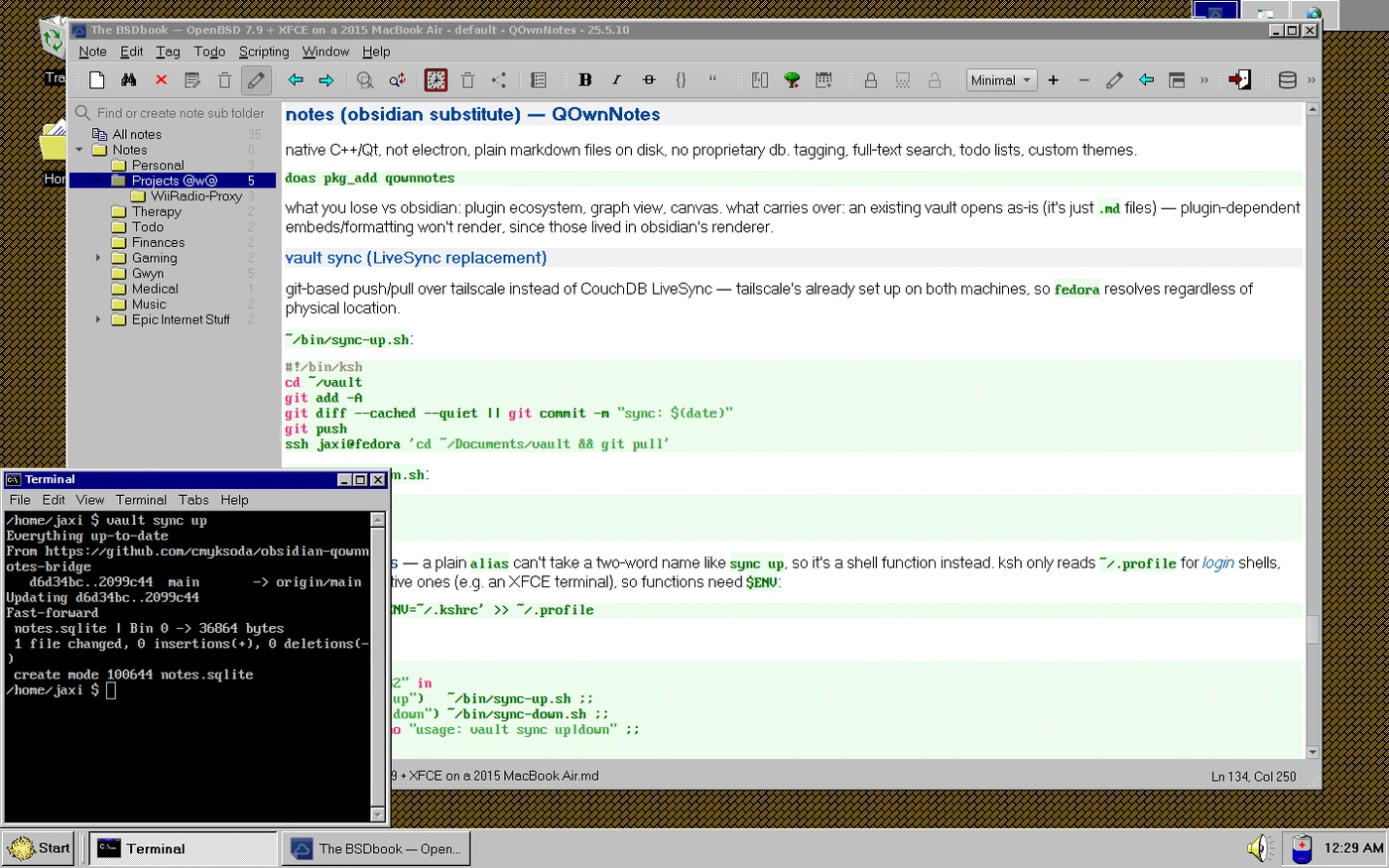
Task: Click the note editor scrollbar down arrow
Action: (x=1313, y=752)
